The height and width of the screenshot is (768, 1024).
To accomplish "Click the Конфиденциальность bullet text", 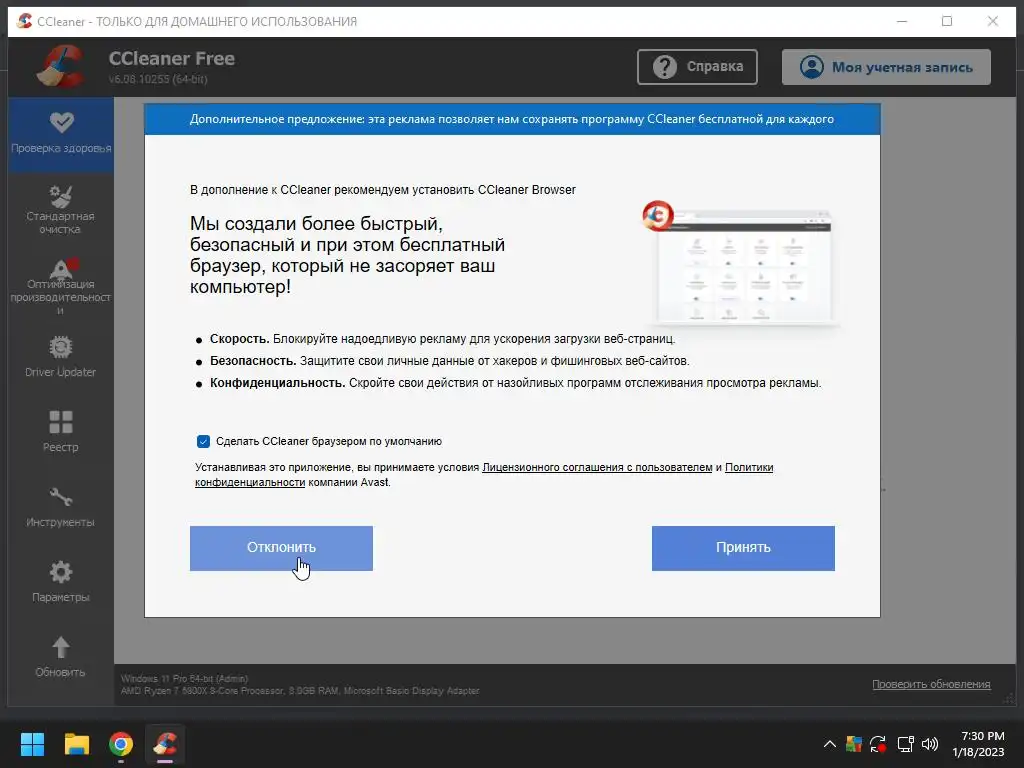I will coord(515,383).
